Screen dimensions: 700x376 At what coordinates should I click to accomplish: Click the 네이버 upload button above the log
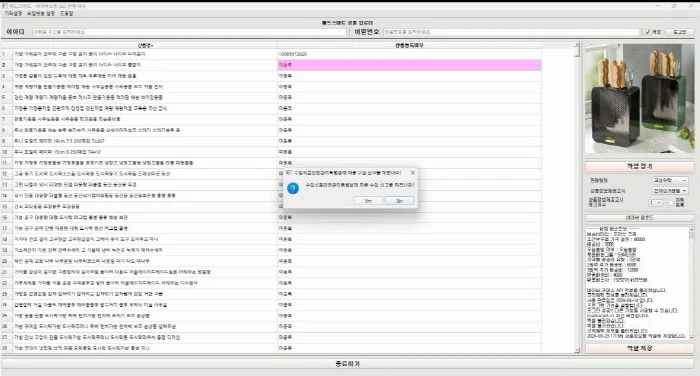pyautogui.click(x=640, y=218)
